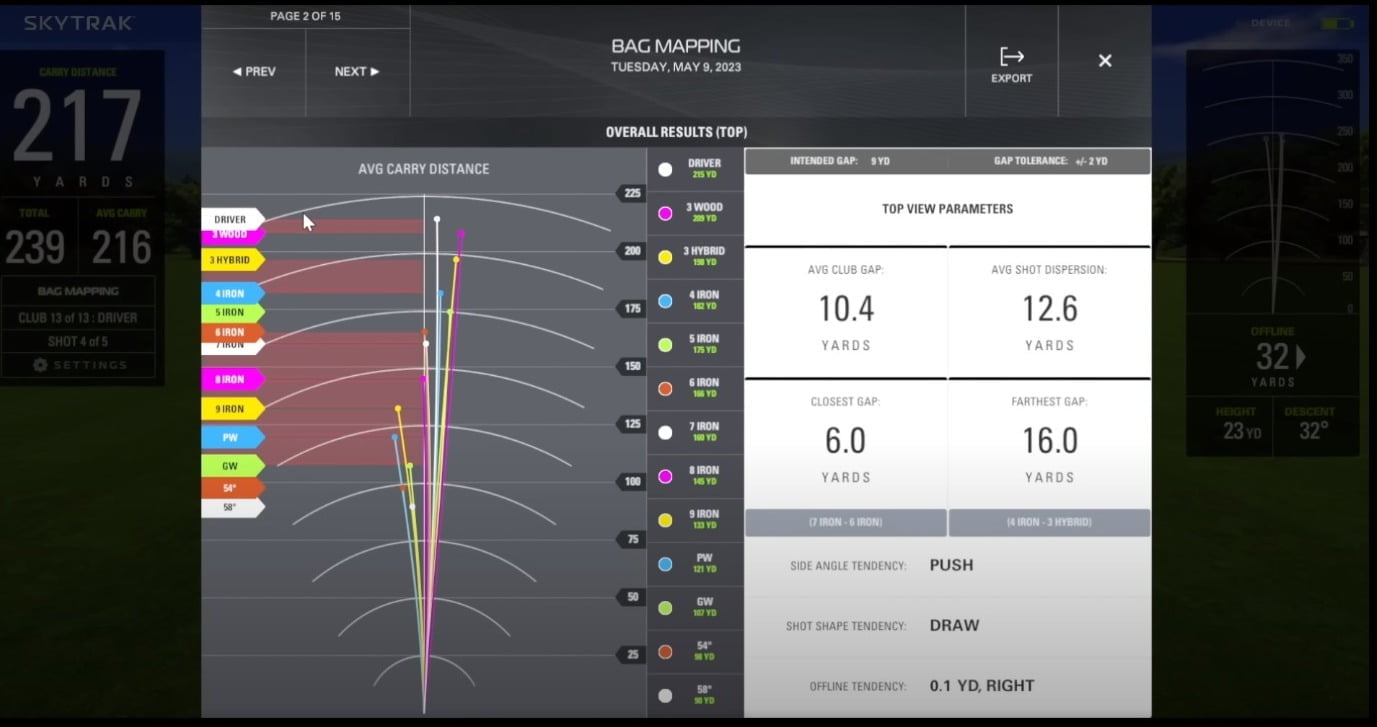Click the white Driver legend dot
This screenshot has width=1377, height=727.
pyautogui.click(x=665, y=170)
